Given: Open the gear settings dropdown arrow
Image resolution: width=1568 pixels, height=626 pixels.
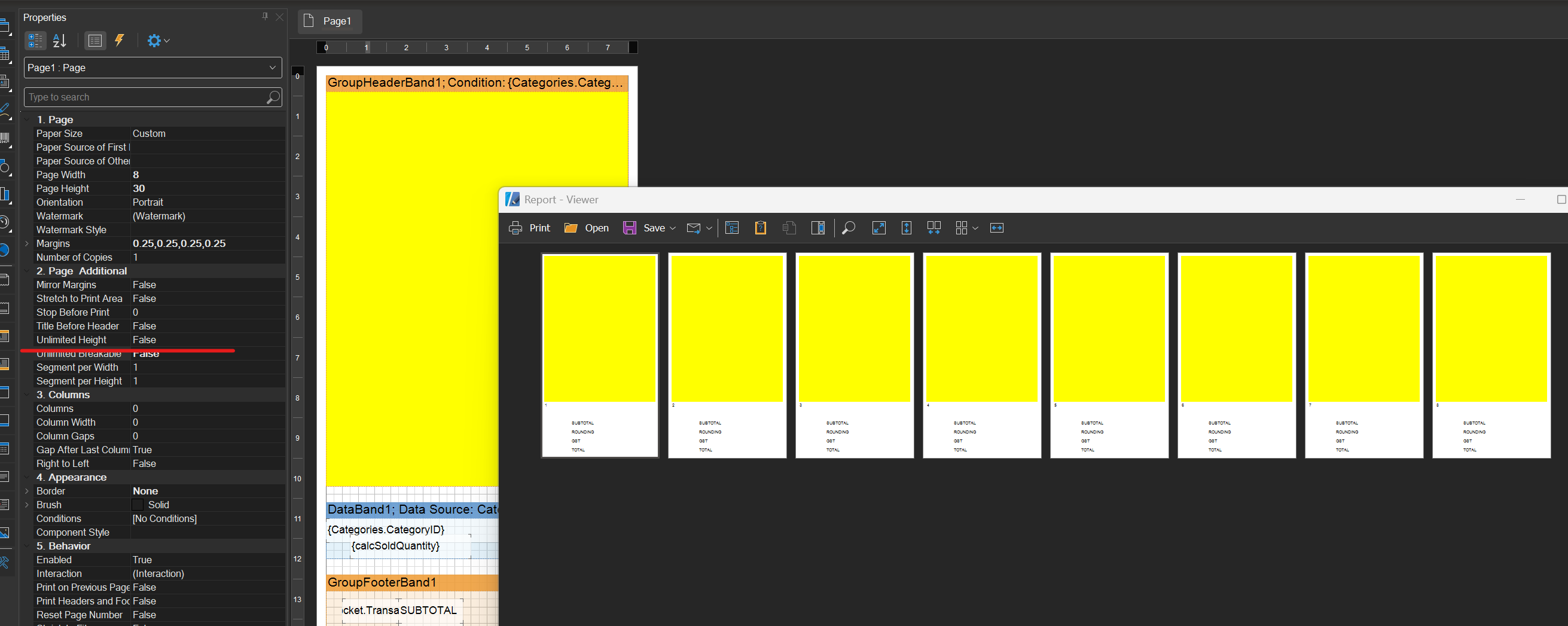Looking at the screenshot, I should pyautogui.click(x=167, y=41).
